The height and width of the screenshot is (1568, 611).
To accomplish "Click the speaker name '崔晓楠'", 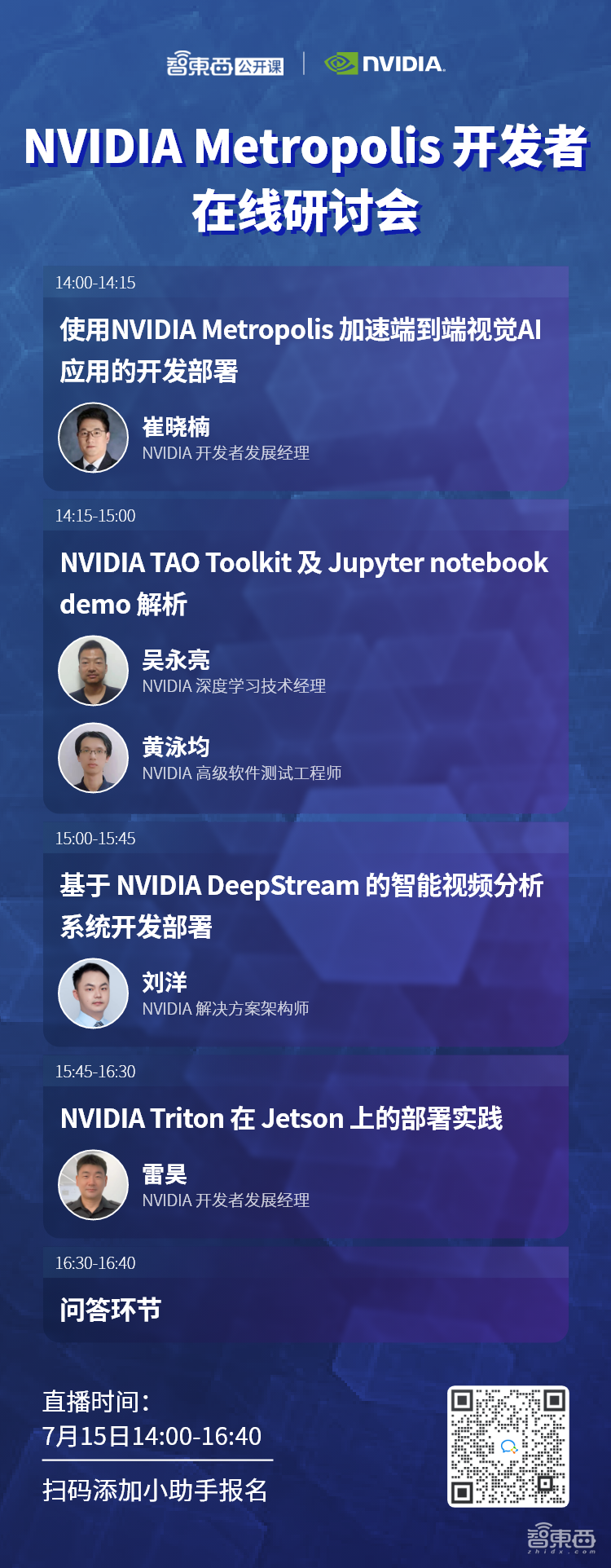I will 176,427.
